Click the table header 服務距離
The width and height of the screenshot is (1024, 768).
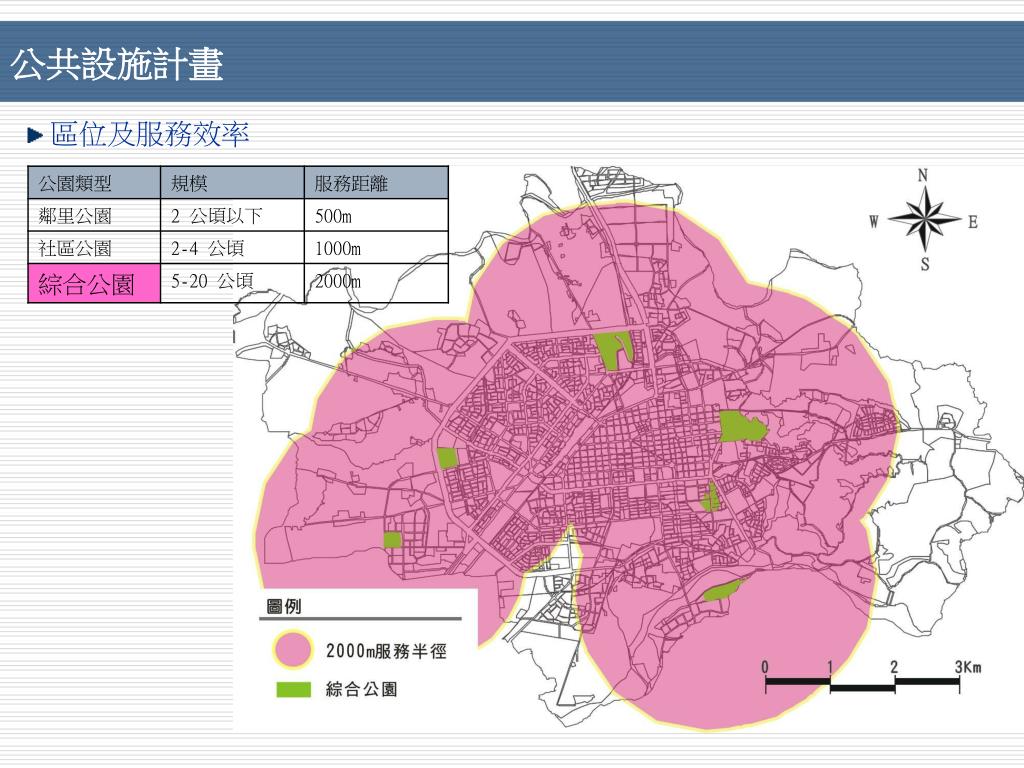coord(376,183)
